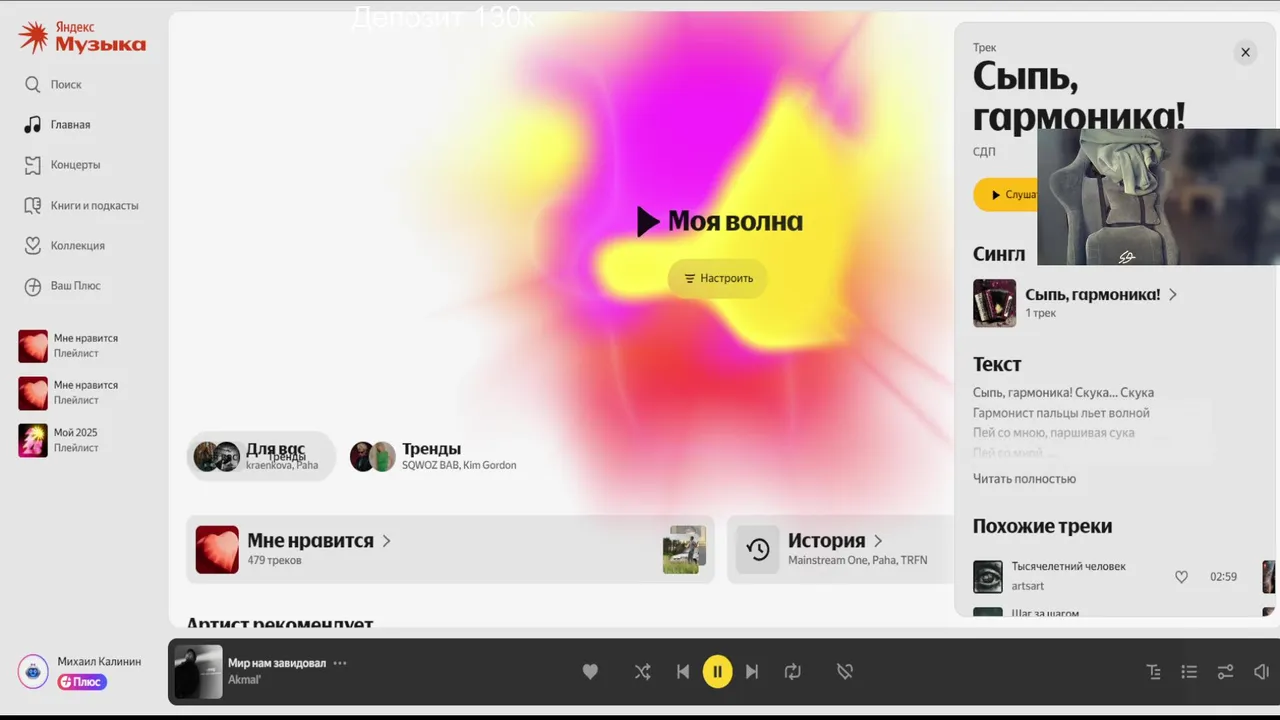
Task: Click the plus-circle icon next to Ваш Плюс
Action: [x=33, y=286]
